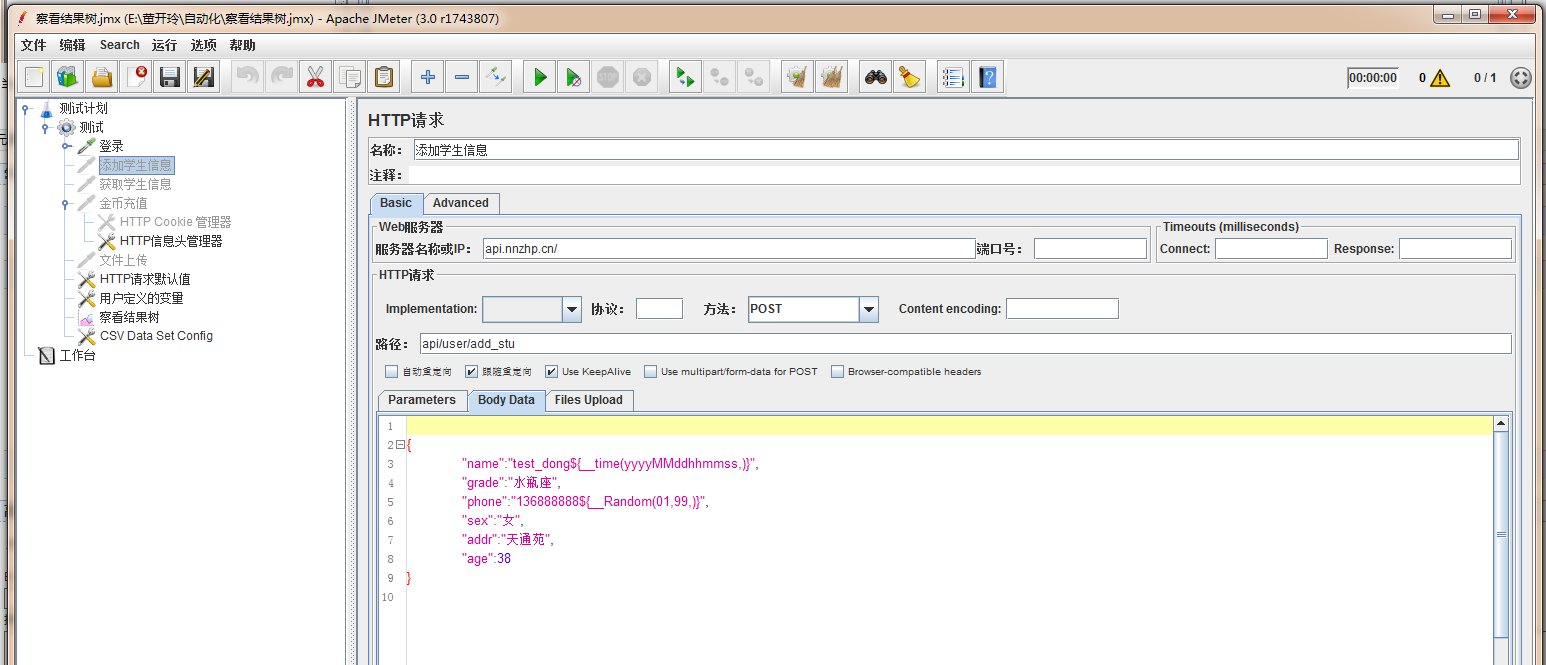This screenshot has width=1546, height=665.
Task: Switch to the Basic tab
Action: [x=396, y=203]
